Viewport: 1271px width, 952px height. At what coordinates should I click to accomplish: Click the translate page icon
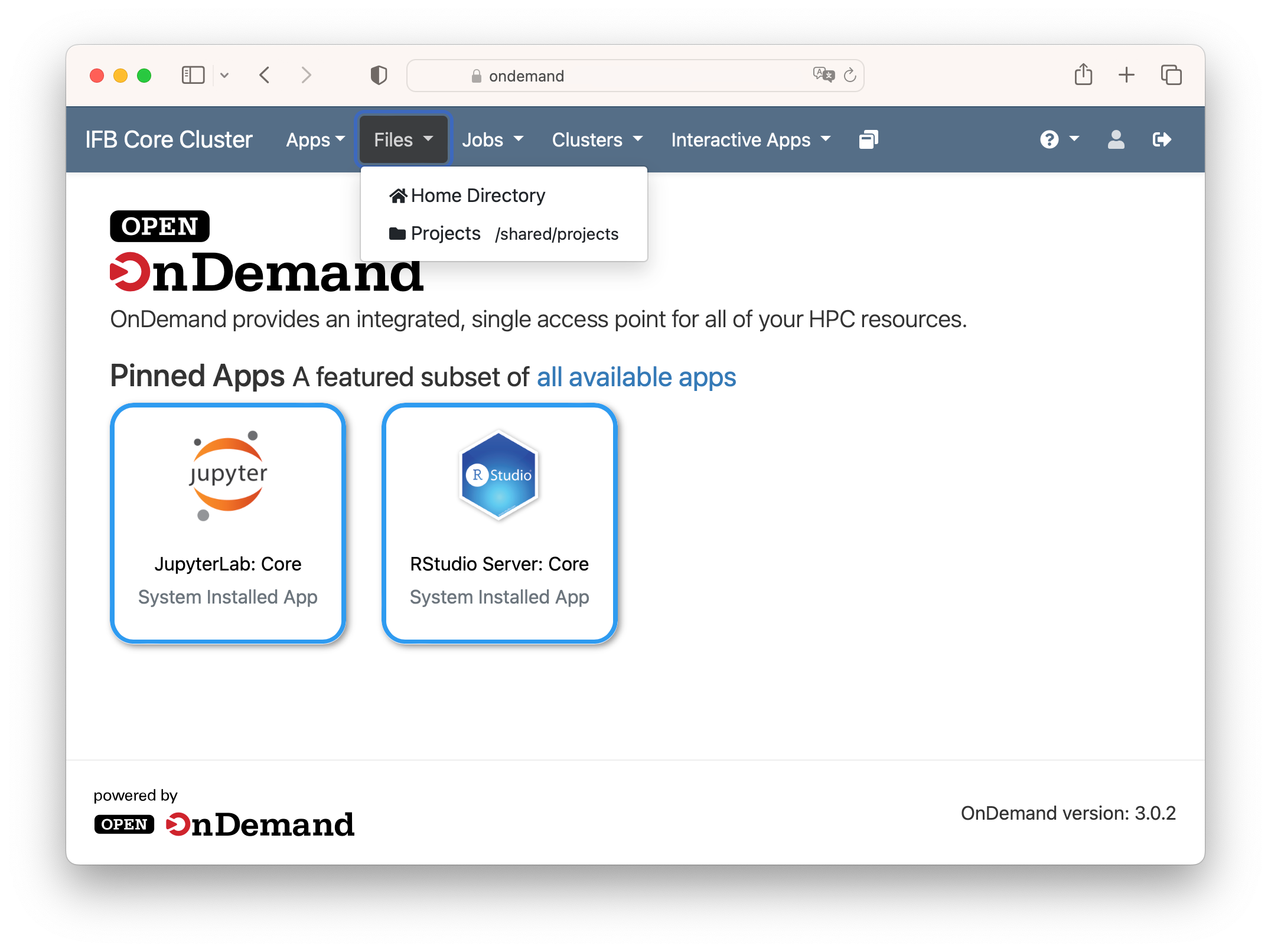[x=823, y=75]
